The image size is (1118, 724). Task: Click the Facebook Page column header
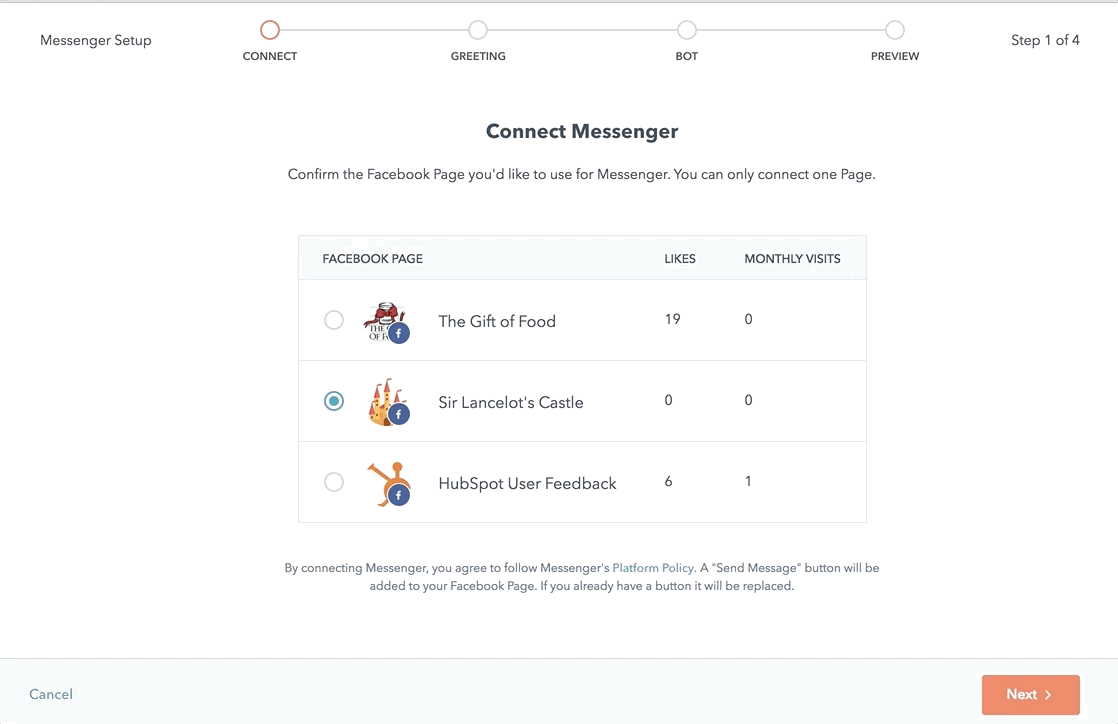(372, 259)
